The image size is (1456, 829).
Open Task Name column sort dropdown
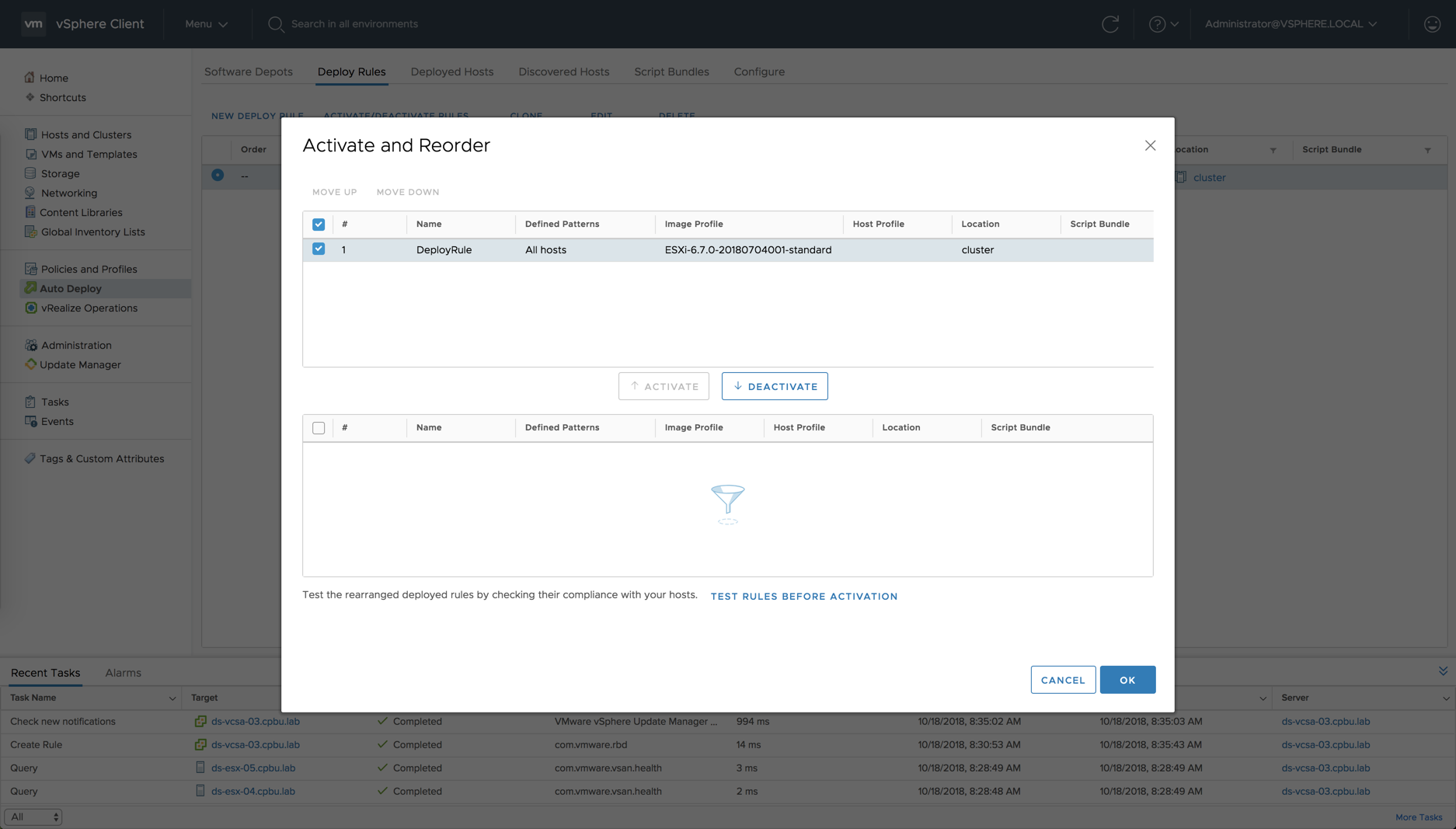click(172, 698)
